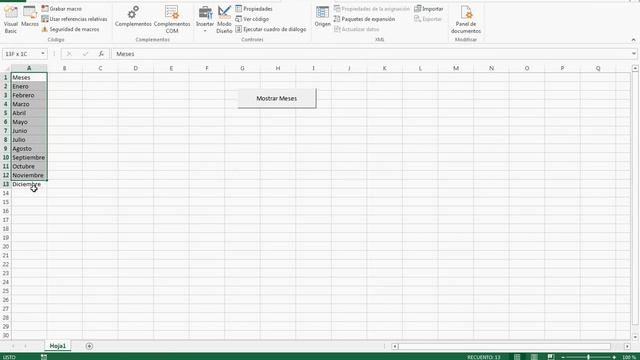Image resolution: width=640 pixels, height=360 pixels.
Task: Select cell containing Julio
Action: (29, 140)
